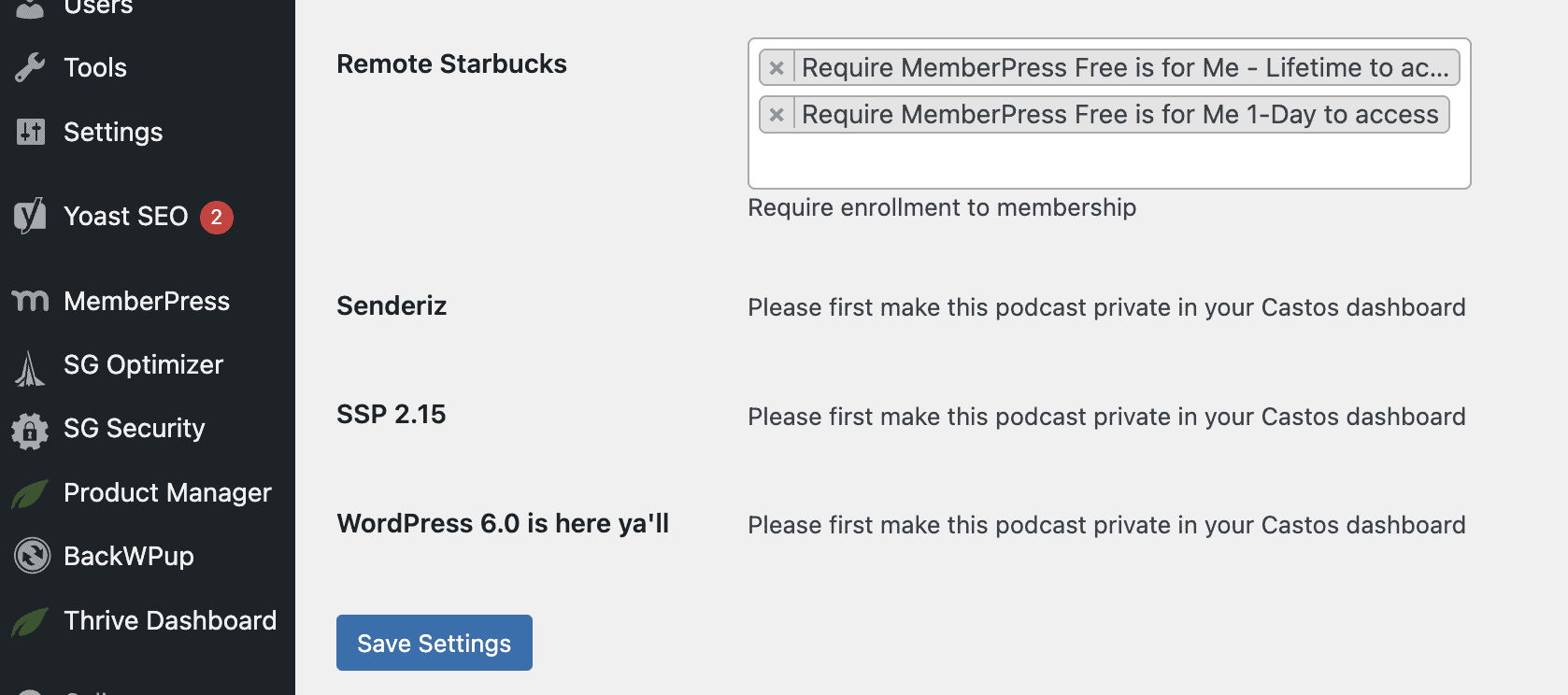
Task: Open the SG Security menu label
Action: (135, 428)
